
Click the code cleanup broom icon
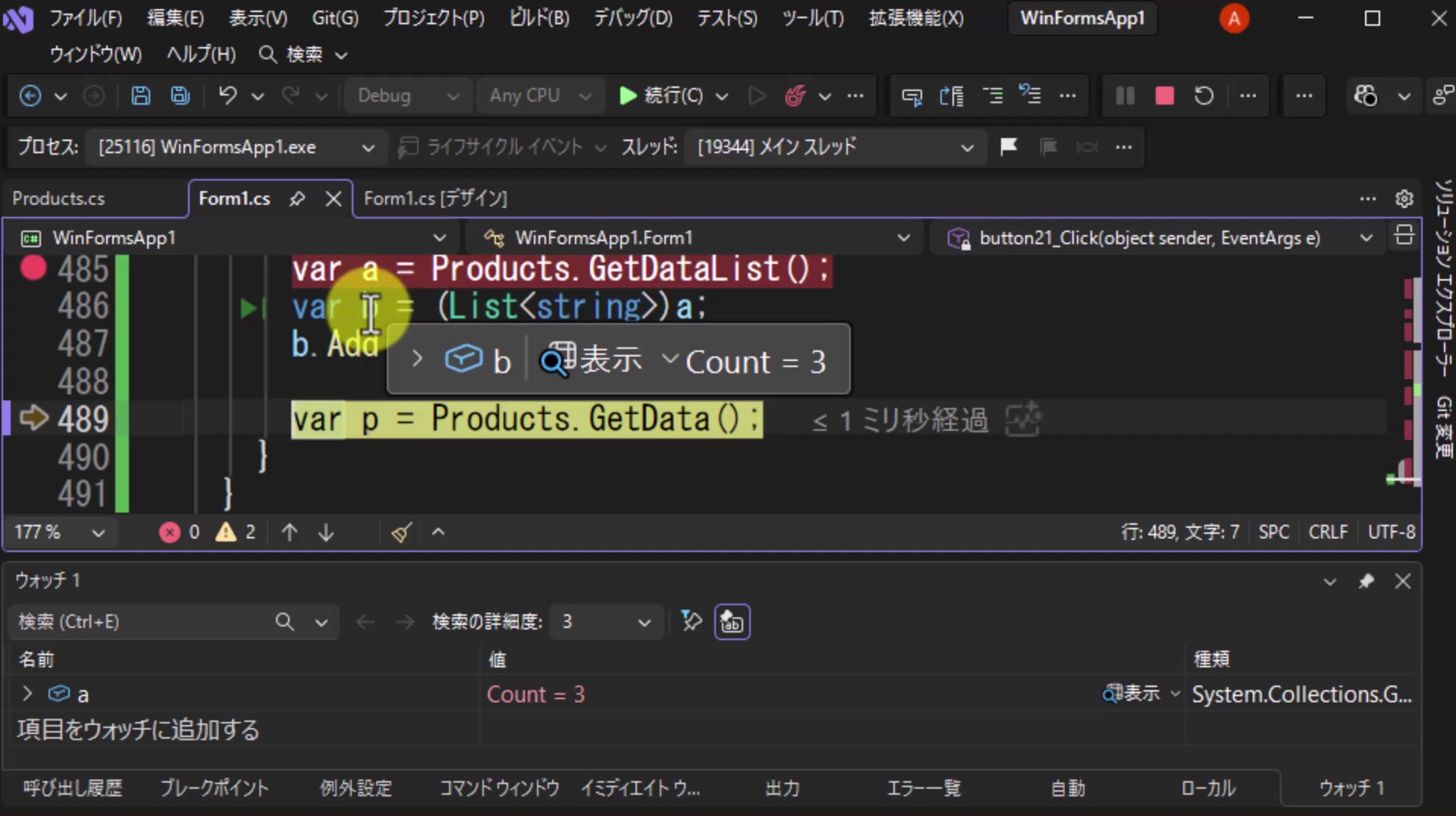401,532
